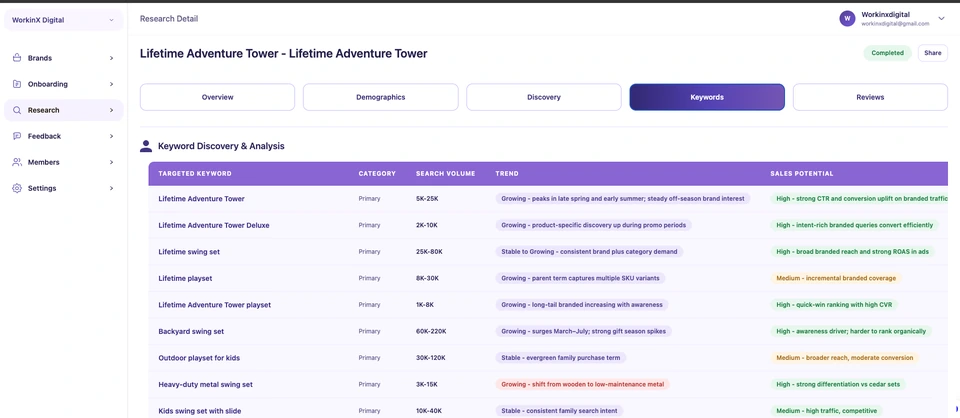Image resolution: width=960 pixels, height=418 pixels.
Task: Click the Sales Potential column header
Action: coord(801,174)
